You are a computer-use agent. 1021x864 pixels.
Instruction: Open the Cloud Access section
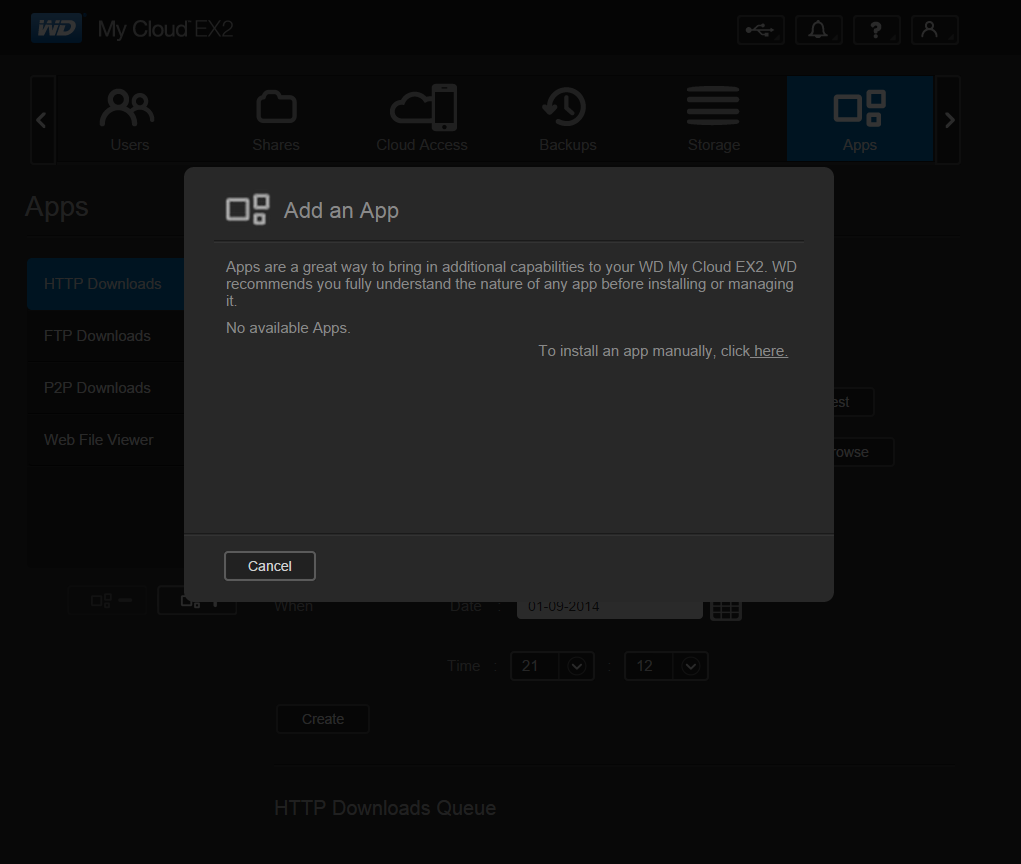coord(422,119)
